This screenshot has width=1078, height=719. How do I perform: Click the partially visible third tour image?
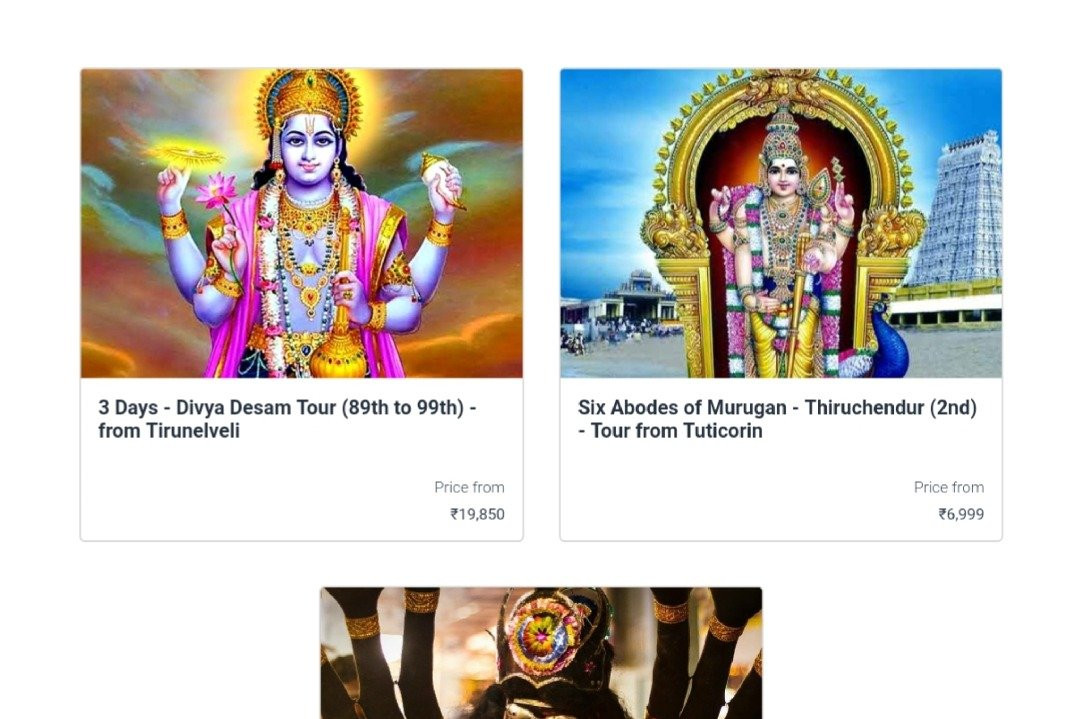541,653
